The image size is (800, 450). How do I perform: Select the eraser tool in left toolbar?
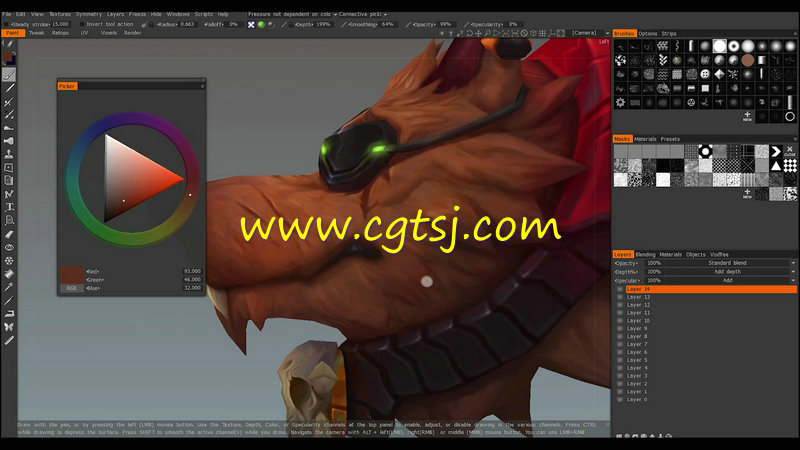click(x=9, y=234)
